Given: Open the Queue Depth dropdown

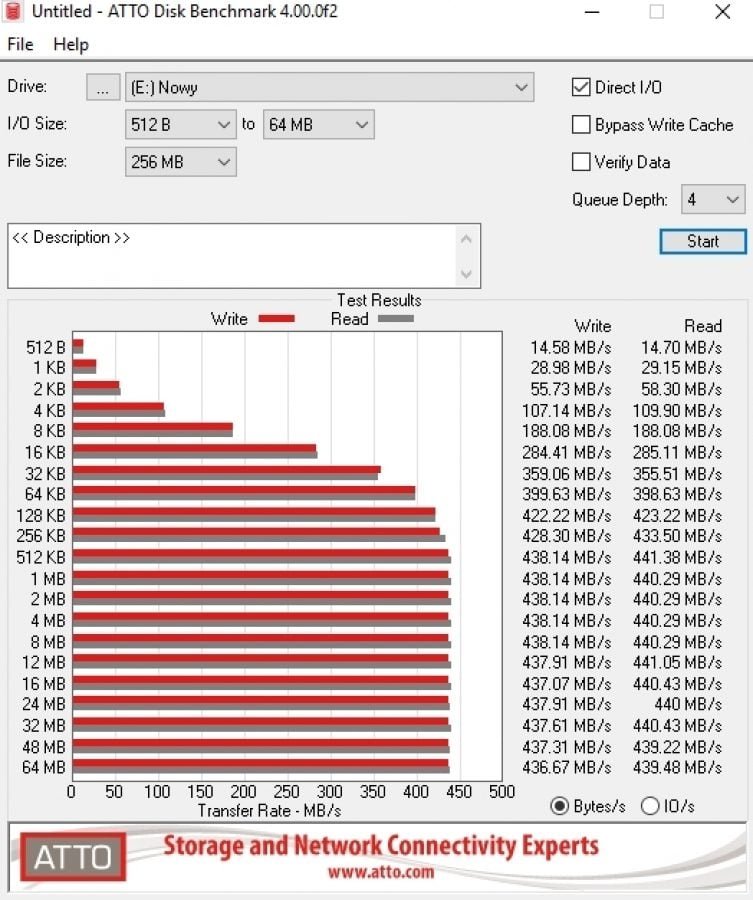Looking at the screenshot, I should pos(713,199).
